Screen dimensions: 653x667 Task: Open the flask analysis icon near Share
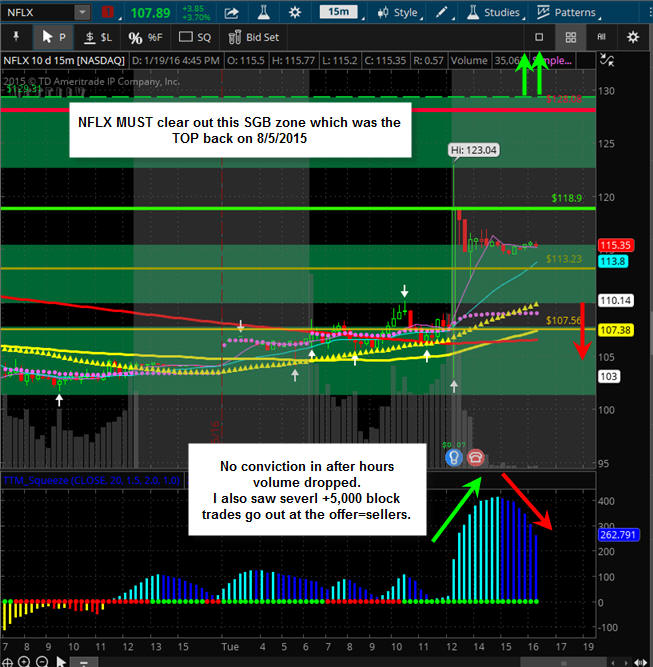coord(263,13)
